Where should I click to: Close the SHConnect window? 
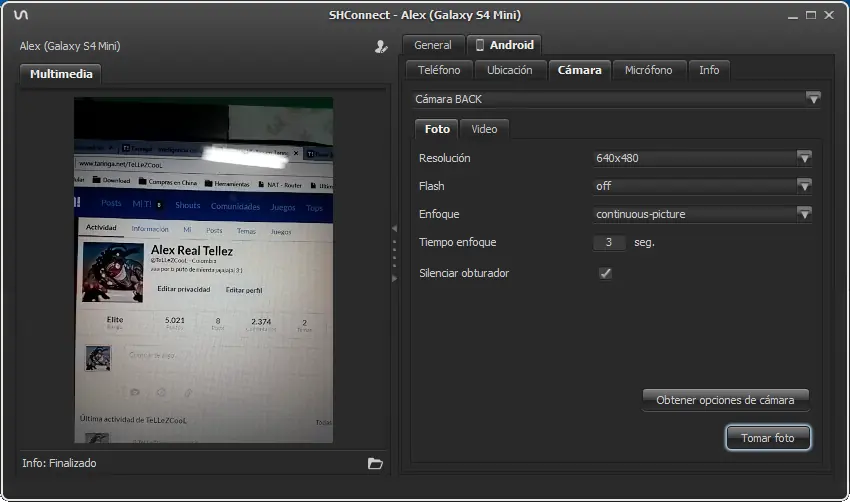click(829, 15)
